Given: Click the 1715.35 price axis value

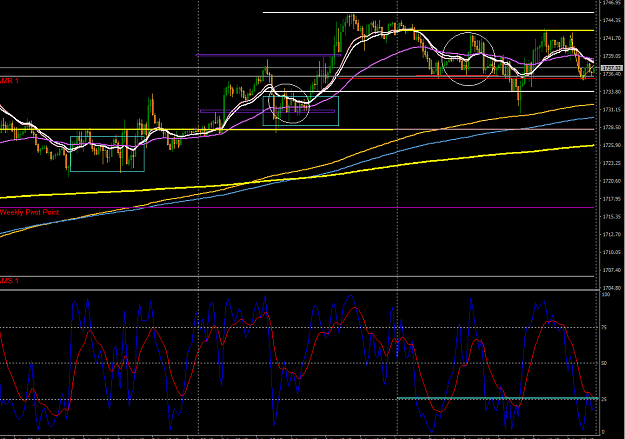Looking at the screenshot, I should point(612,217).
